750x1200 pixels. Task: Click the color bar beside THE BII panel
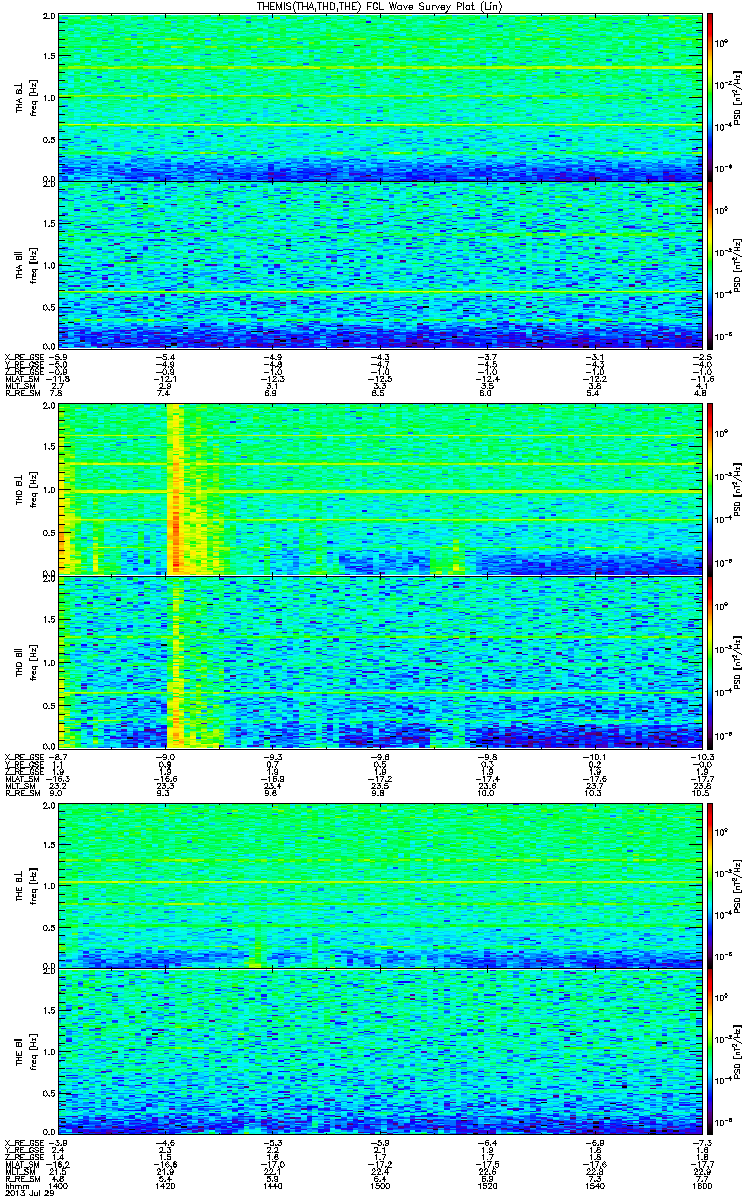(x=711, y=1051)
